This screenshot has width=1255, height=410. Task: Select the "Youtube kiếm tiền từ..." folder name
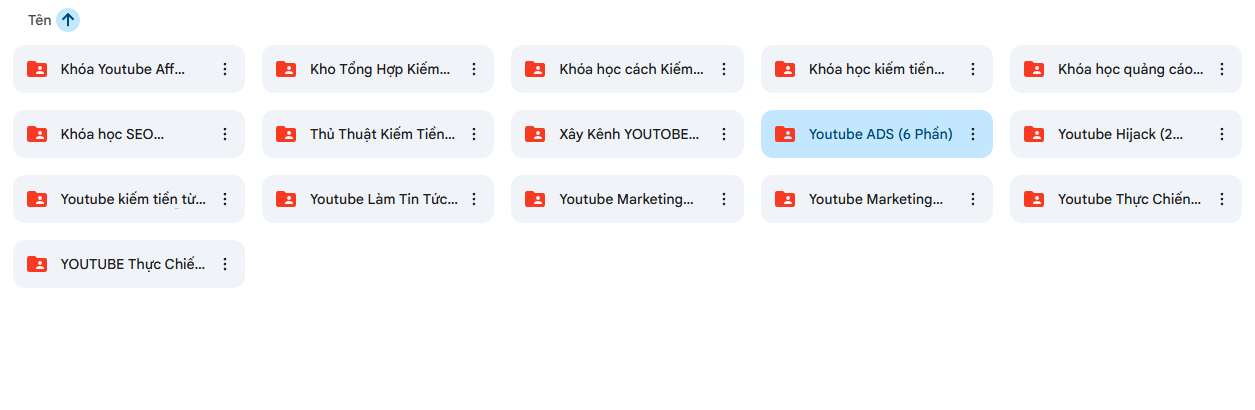point(134,199)
